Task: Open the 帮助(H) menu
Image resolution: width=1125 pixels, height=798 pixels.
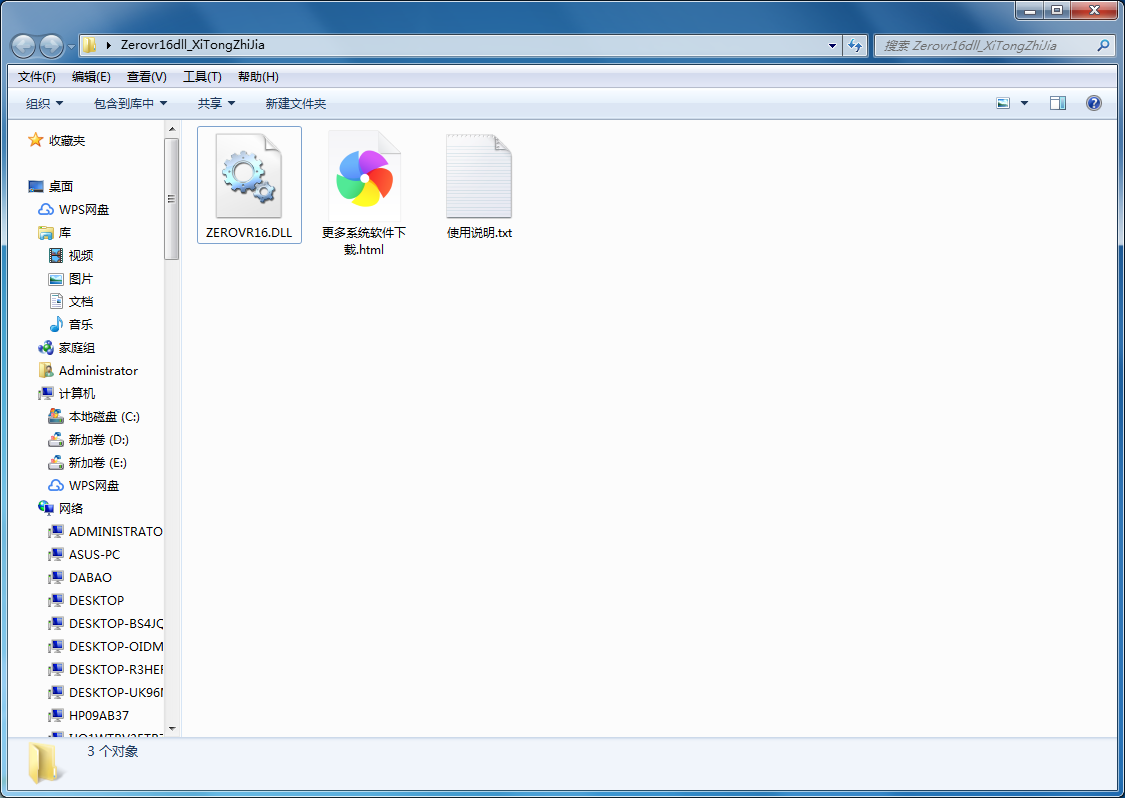Action: 258,77
